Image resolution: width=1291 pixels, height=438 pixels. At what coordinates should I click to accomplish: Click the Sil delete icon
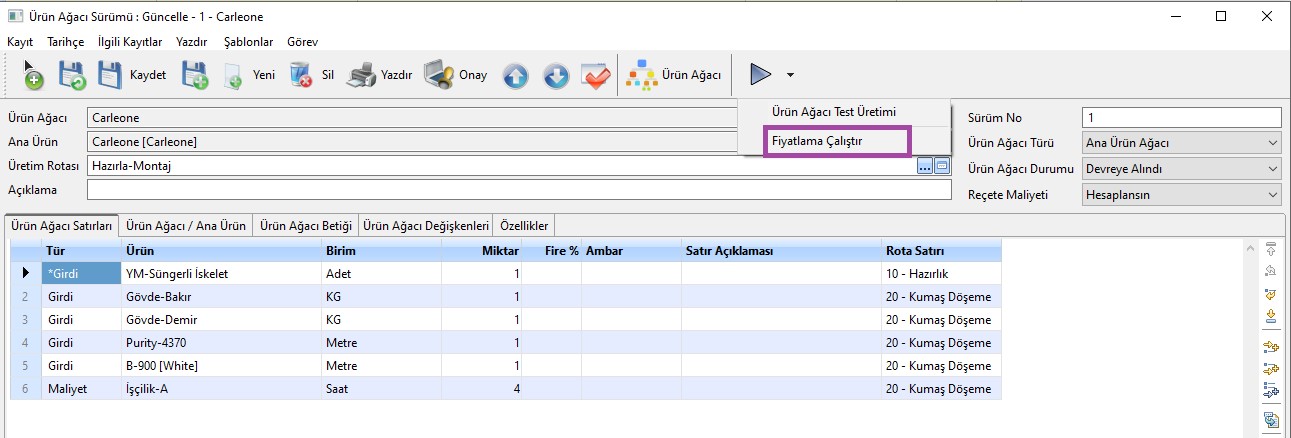pos(300,75)
